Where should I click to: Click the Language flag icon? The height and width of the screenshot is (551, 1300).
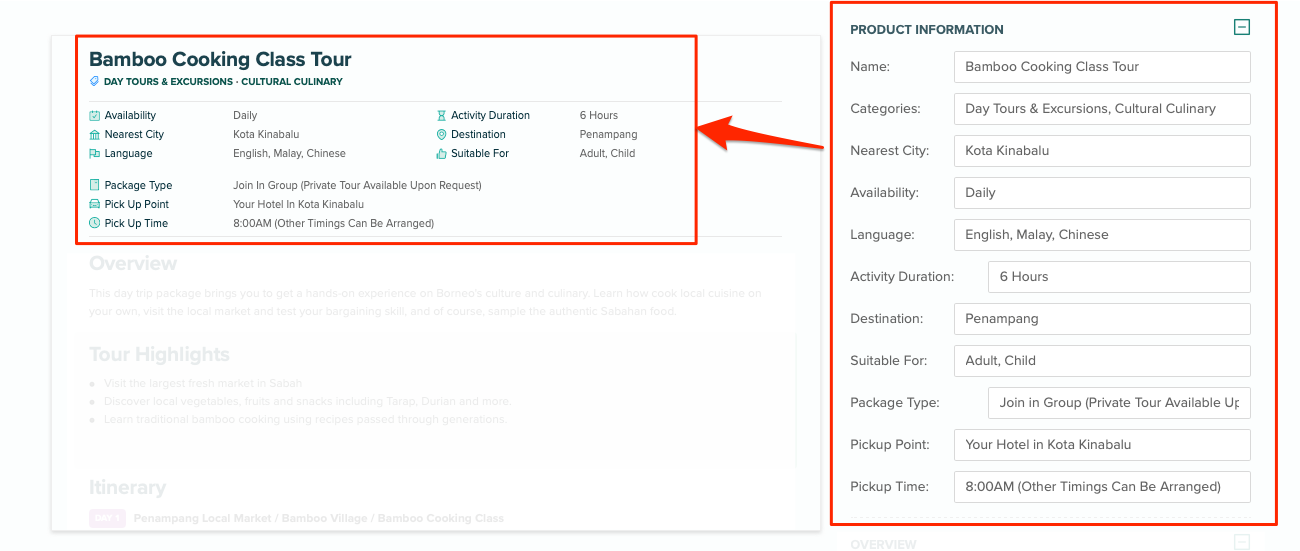coord(95,154)
